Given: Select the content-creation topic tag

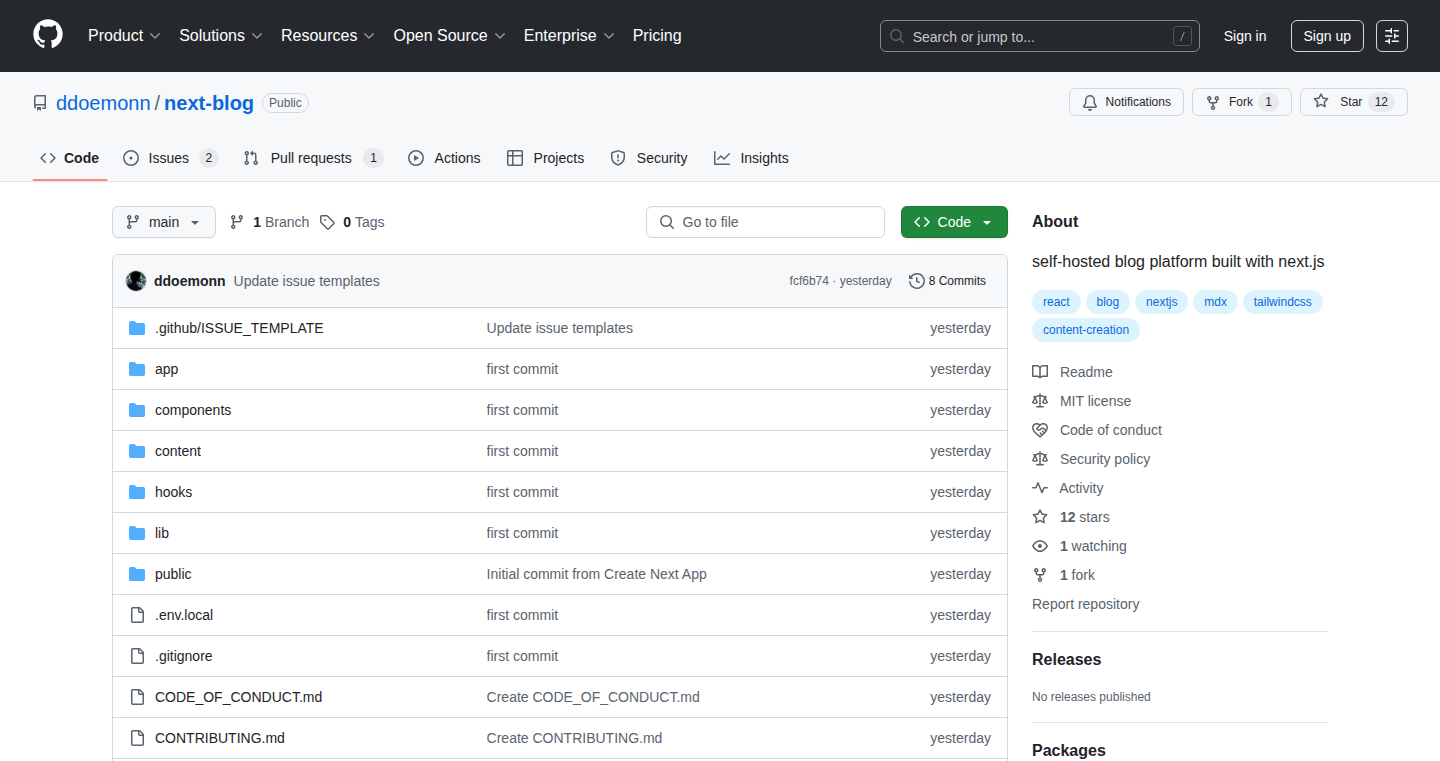Looking at the screenshot, I should point(1086,330).
